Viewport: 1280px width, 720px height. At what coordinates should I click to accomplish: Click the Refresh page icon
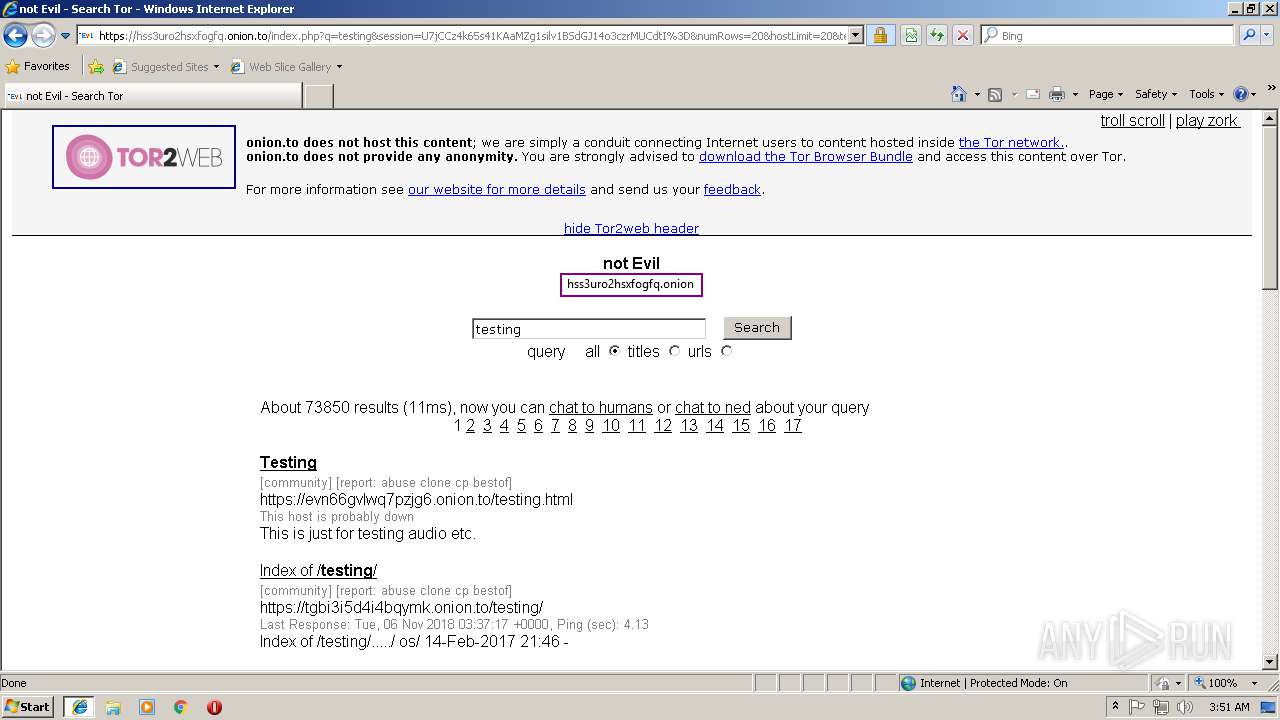click(937, 35)
